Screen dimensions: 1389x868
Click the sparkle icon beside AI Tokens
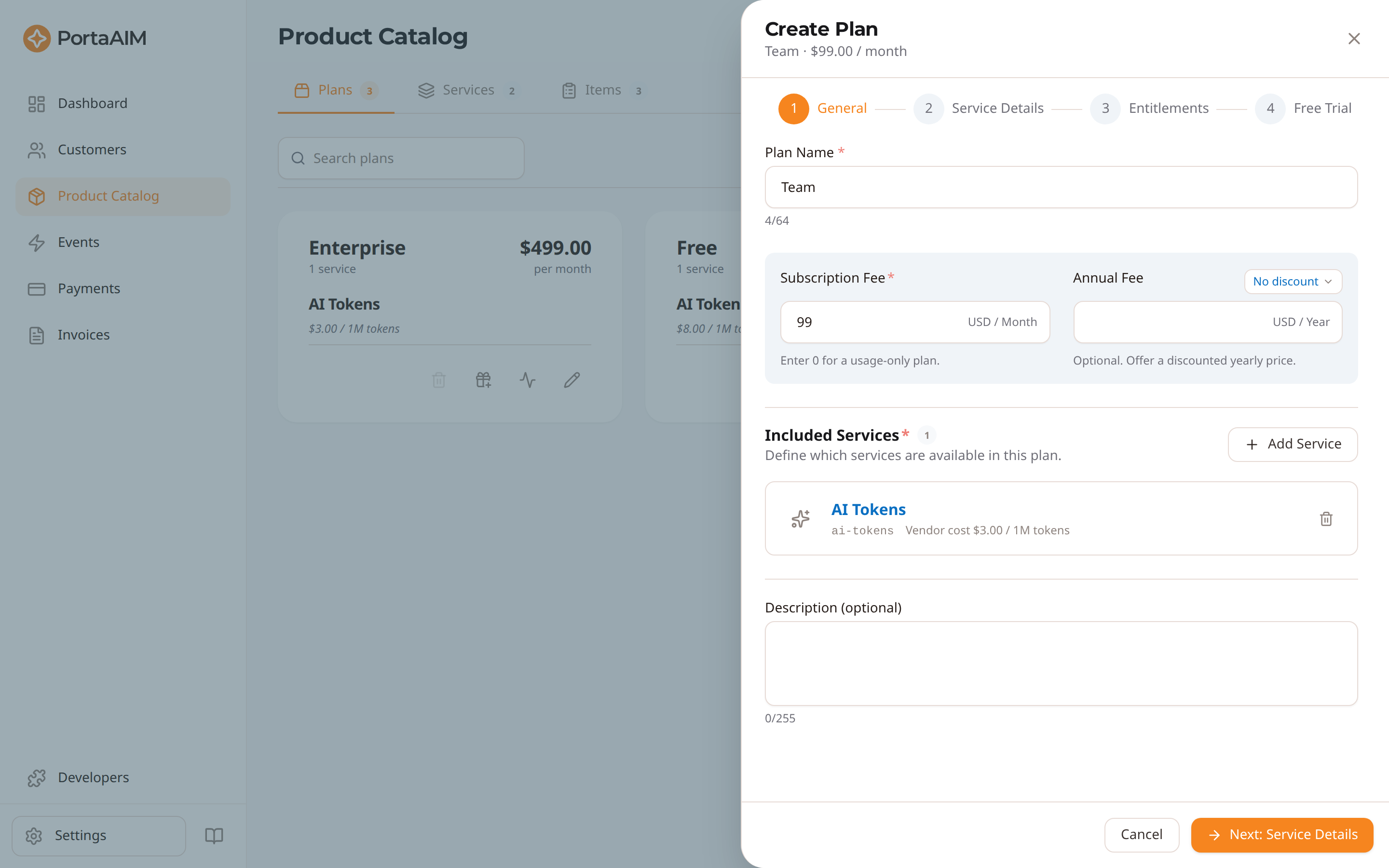[x=801, y=518]
